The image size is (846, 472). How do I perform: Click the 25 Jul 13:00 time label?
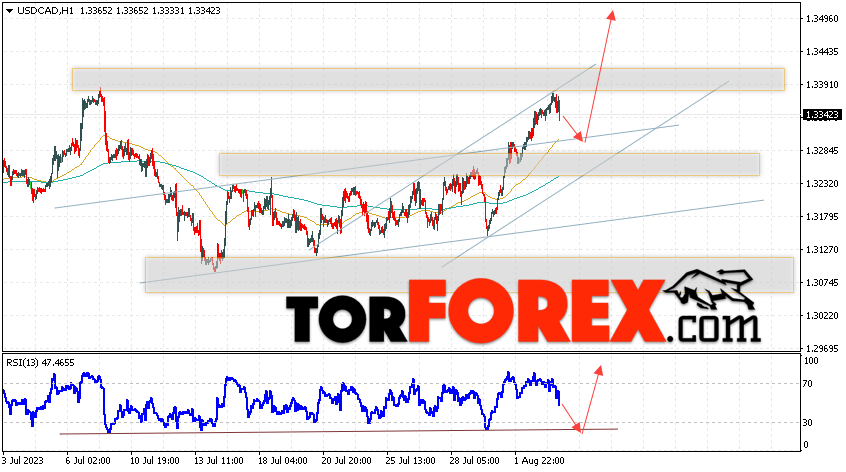click(x=411, y=461)
